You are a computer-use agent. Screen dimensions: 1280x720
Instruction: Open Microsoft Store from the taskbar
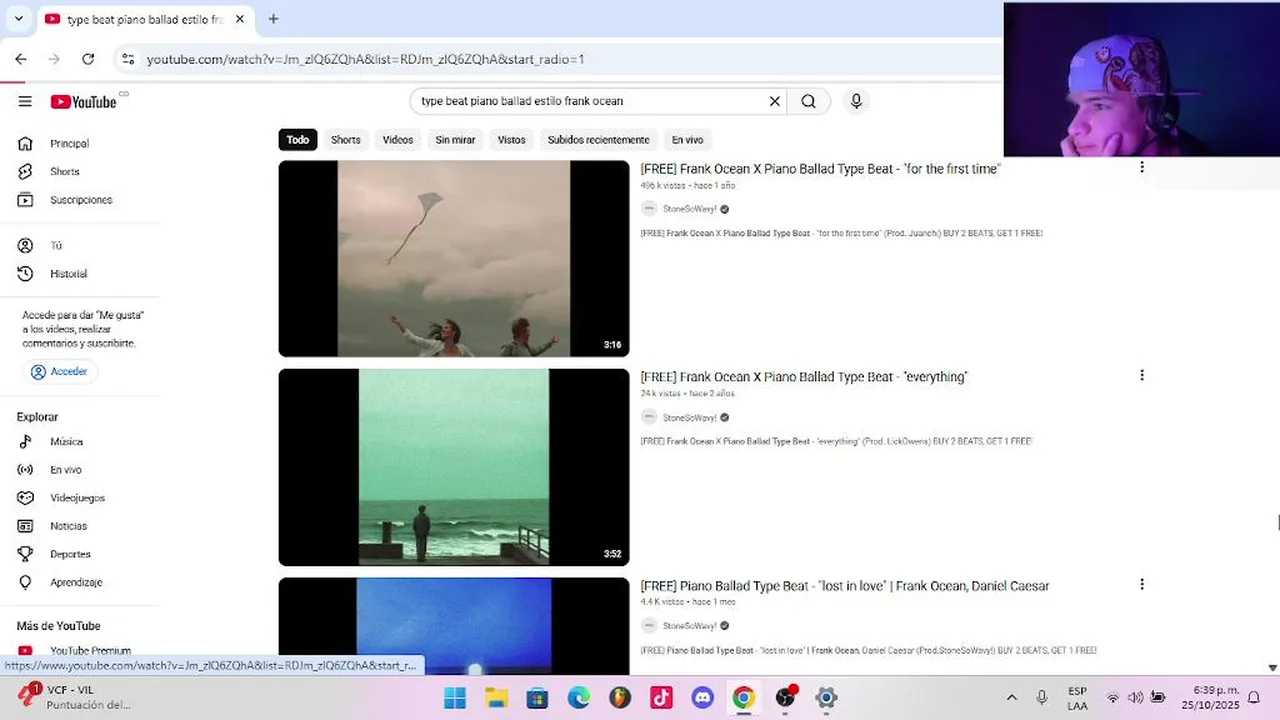click(537, 697)
